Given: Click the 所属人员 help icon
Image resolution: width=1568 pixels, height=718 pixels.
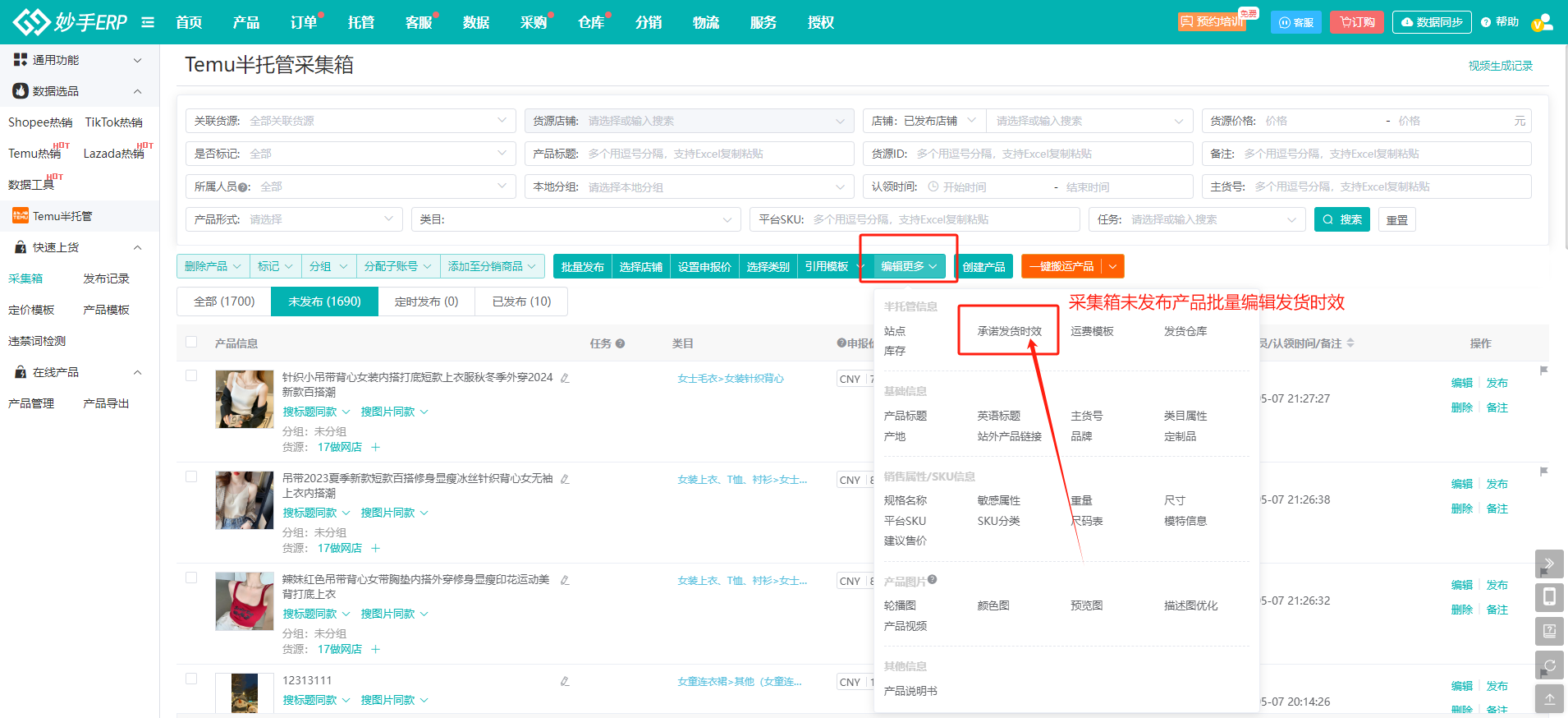Looking at the screenshot, I should tap(244, 187).
